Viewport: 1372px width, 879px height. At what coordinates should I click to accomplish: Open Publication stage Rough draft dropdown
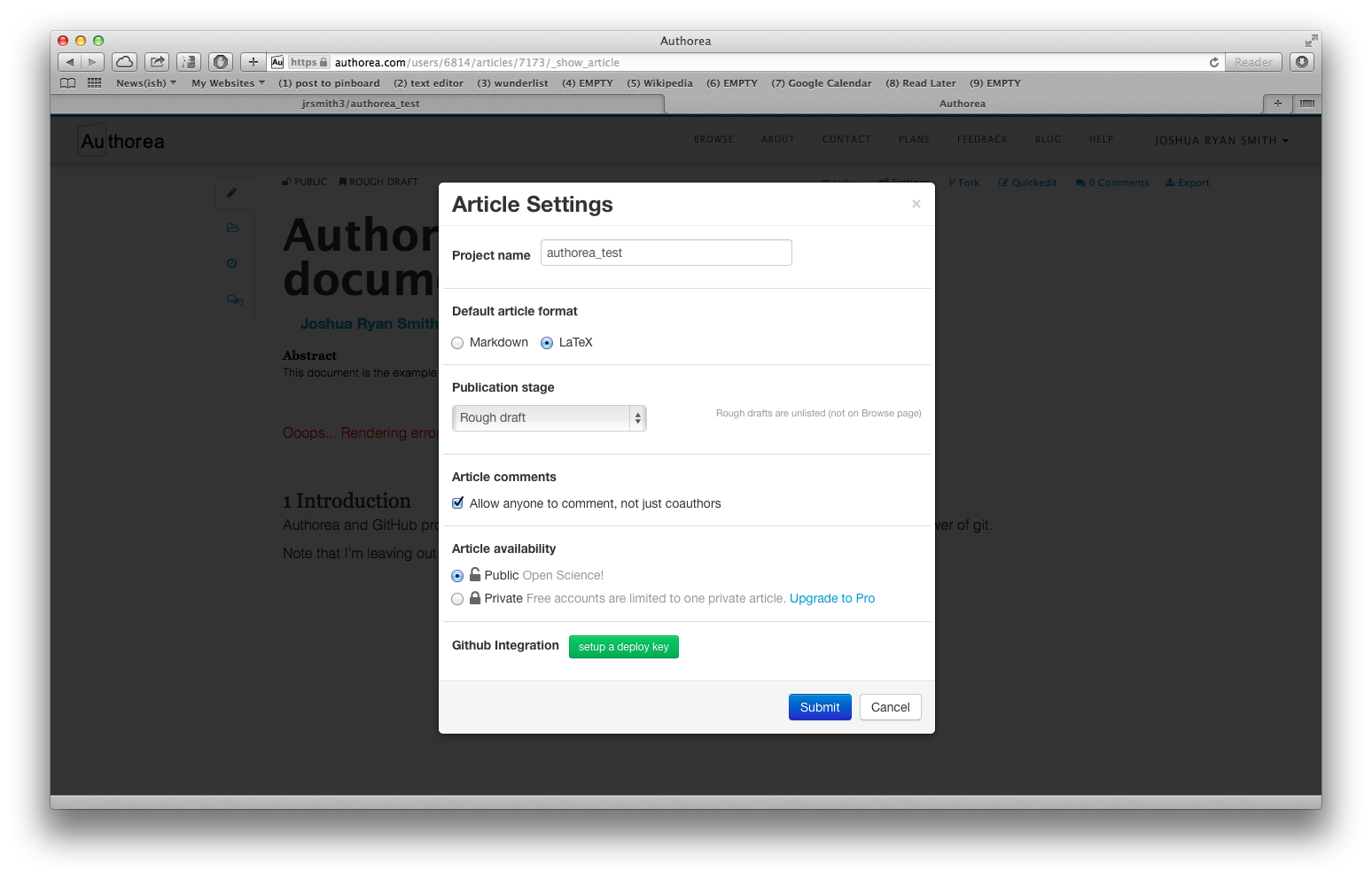(550, 418)
